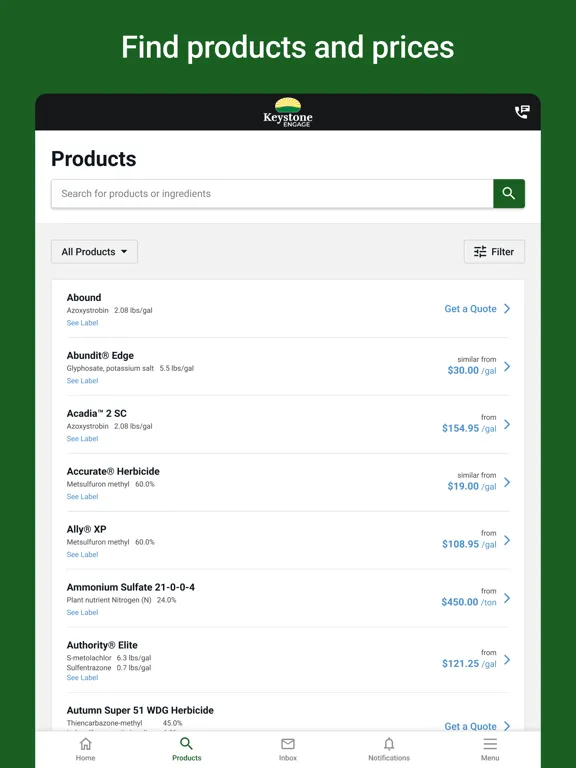Open the hamburger Menu tab

[490, 749]
